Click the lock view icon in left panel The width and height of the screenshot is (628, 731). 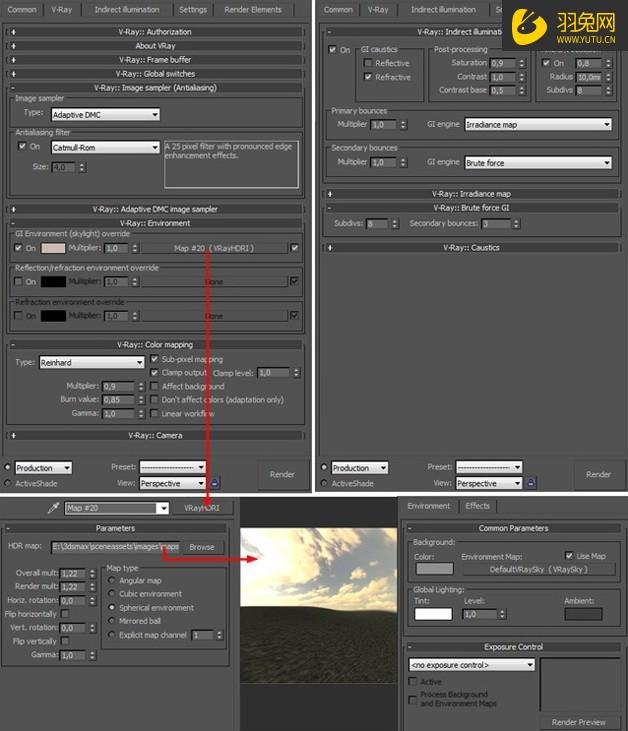(x=214, y=483)
